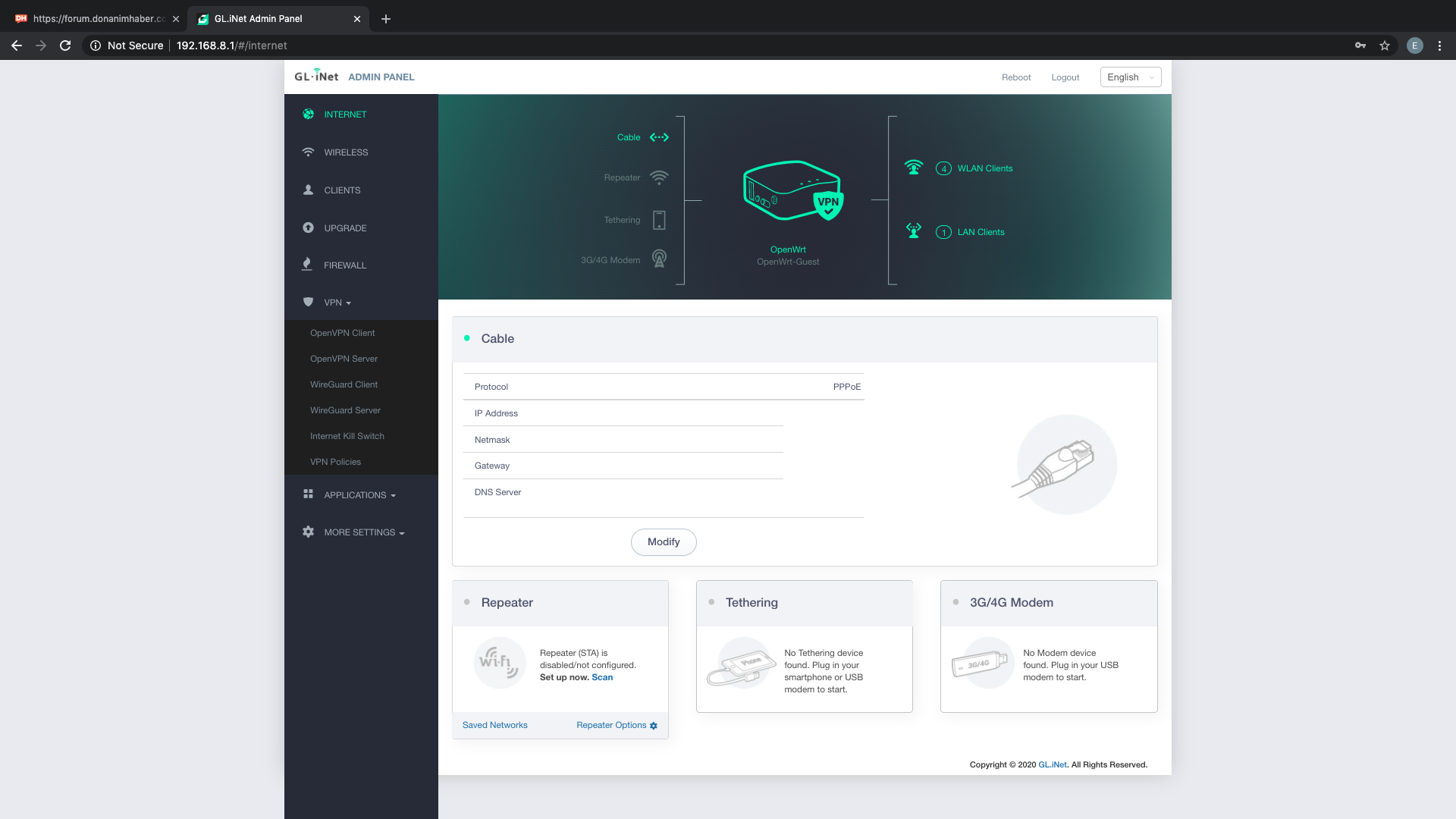
Task: Click the DNS Server row label
Action: [x=497, y=492]
